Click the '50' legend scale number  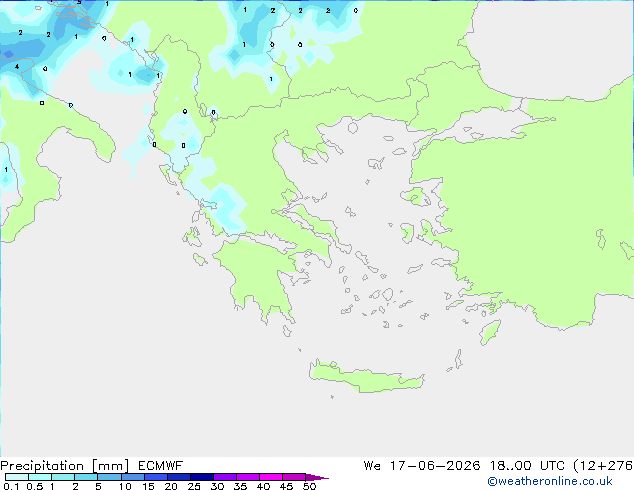point(309,486)
